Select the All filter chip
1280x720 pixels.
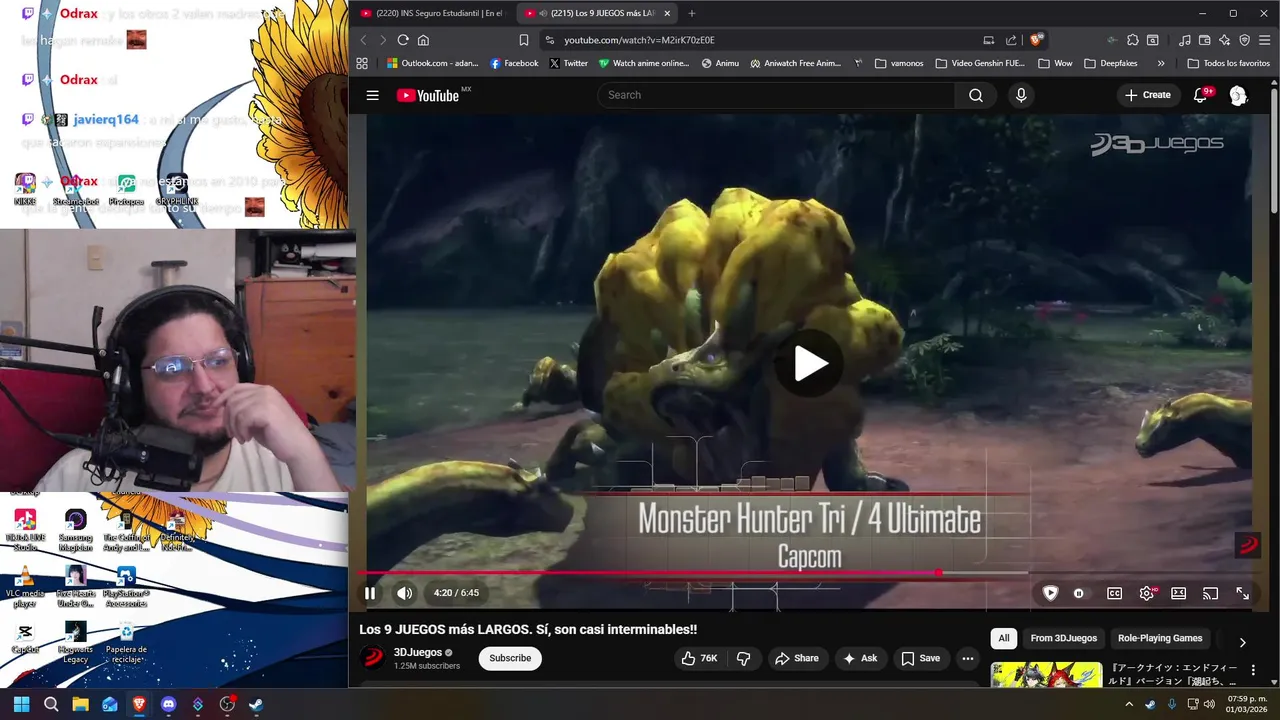click(1004, 638)
